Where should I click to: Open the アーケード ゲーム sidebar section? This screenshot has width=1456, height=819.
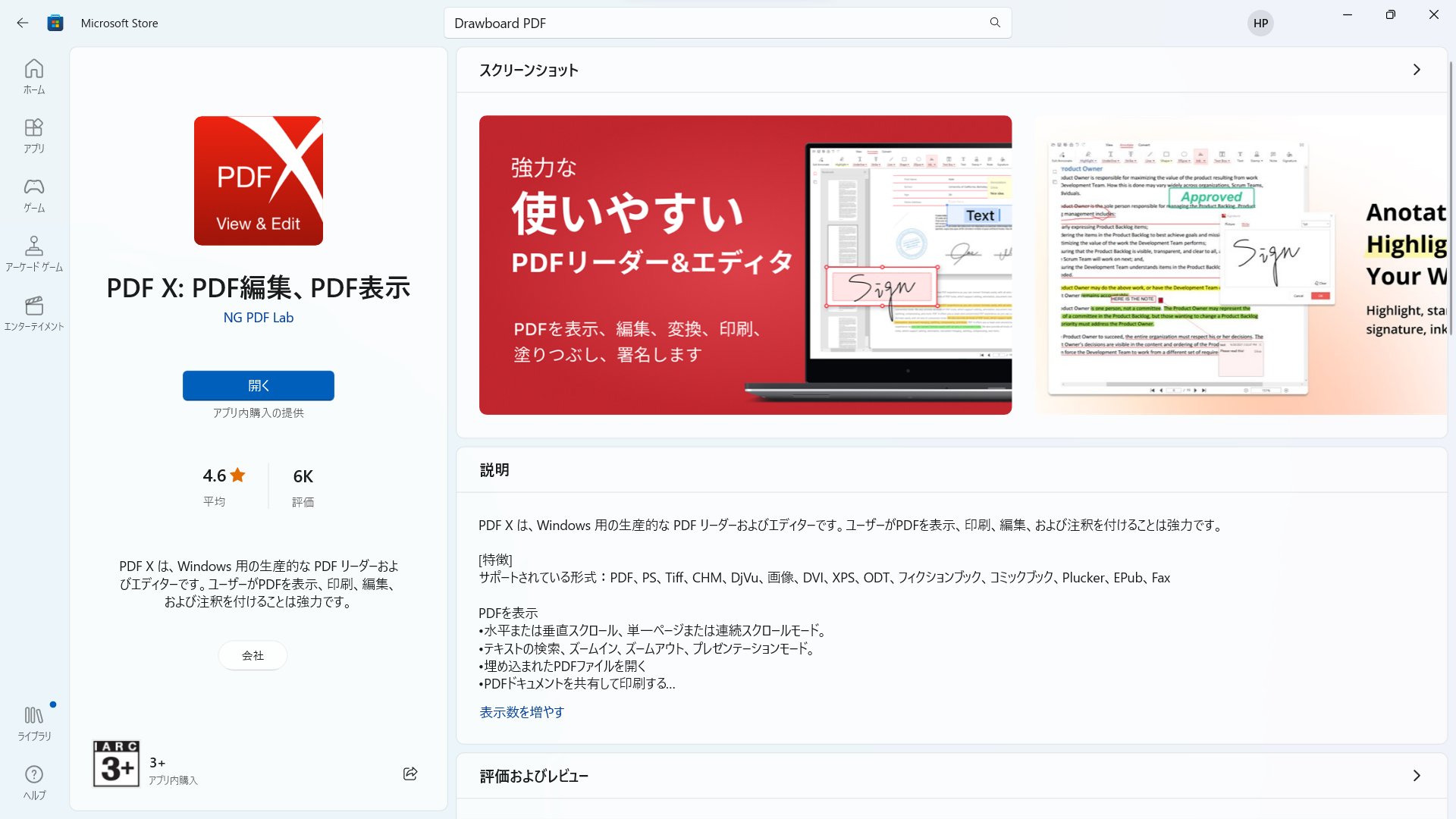[34, 254]
